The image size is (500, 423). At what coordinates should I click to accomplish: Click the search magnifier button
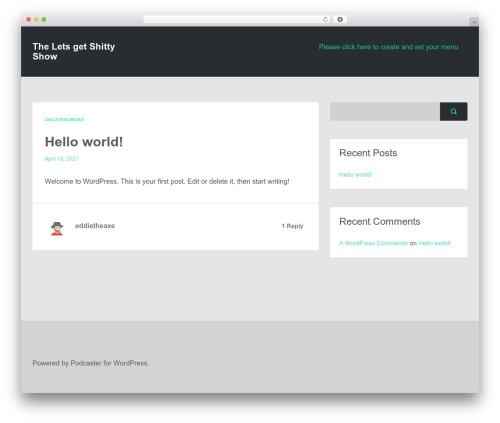(453, 111)
